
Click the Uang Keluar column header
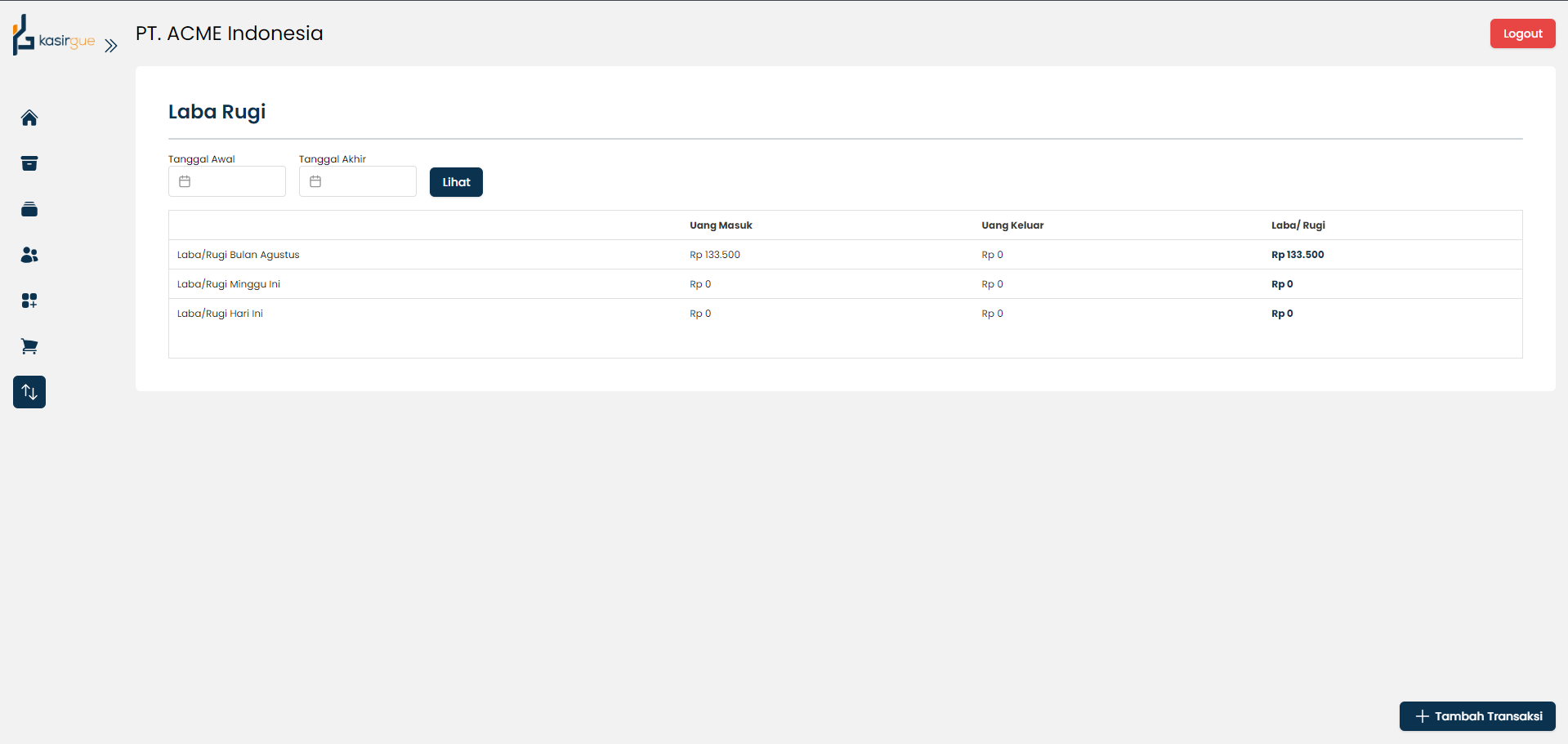(1012, 225)
